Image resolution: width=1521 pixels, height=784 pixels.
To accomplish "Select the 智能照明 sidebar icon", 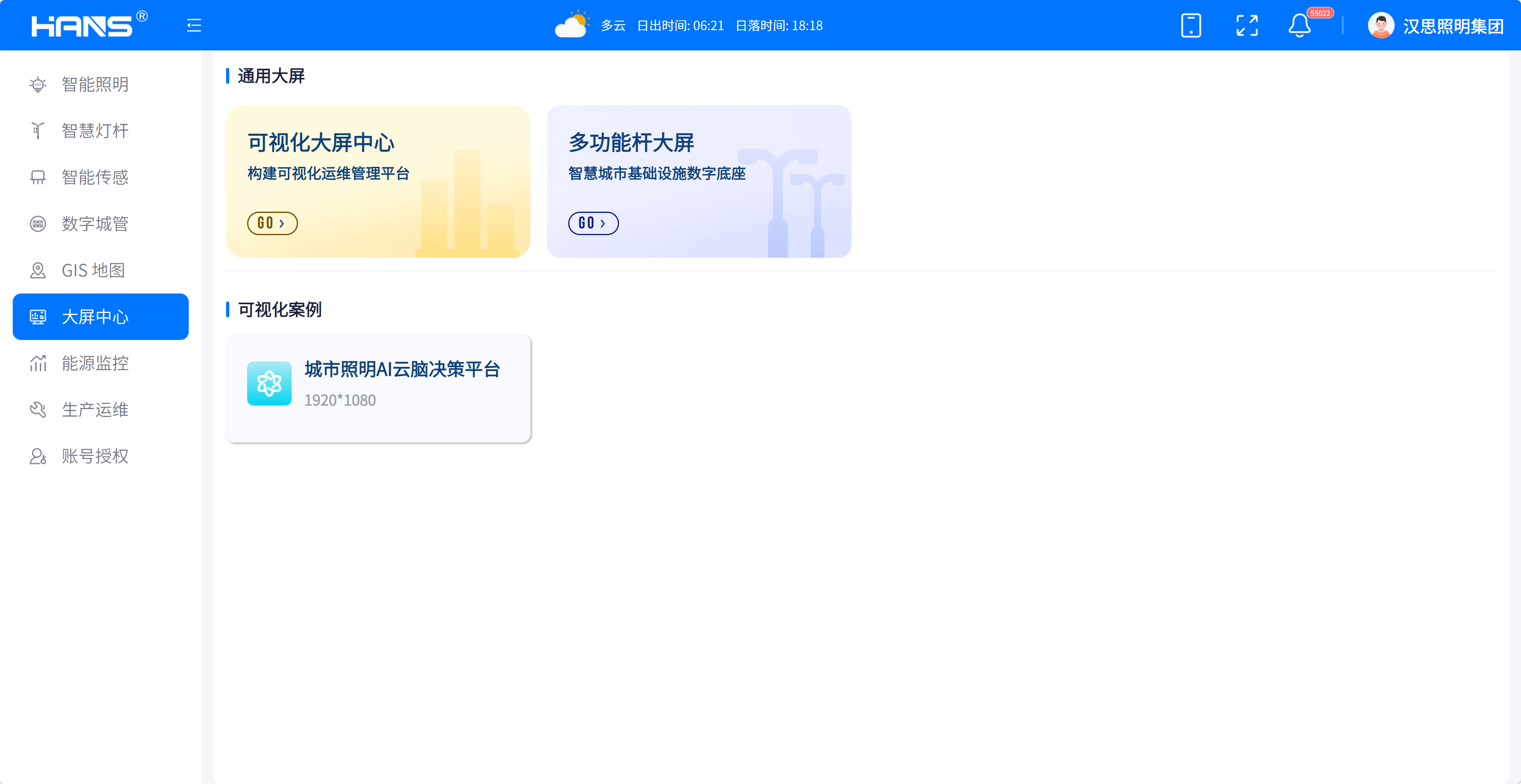I will pos(38,85).
